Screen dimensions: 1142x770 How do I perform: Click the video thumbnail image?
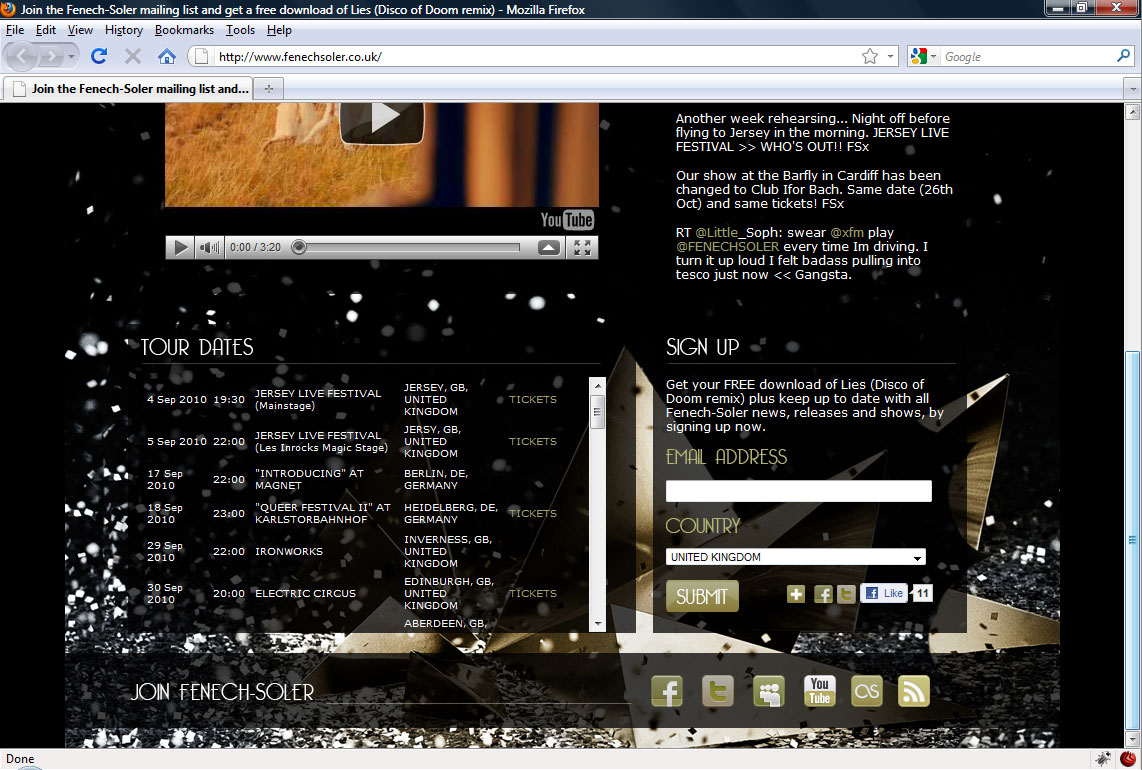382,154
